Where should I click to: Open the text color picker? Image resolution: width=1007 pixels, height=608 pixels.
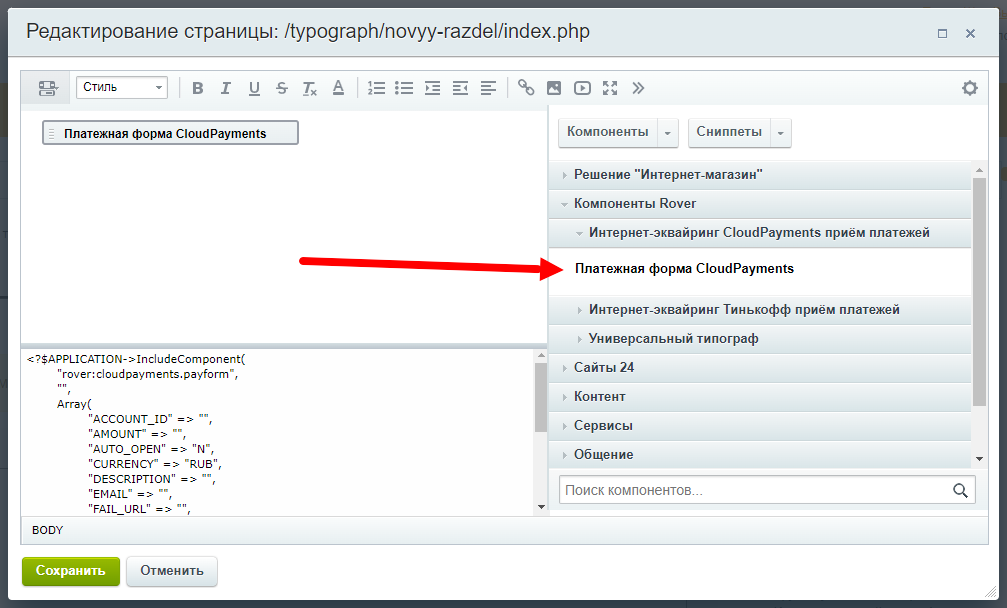338,88
